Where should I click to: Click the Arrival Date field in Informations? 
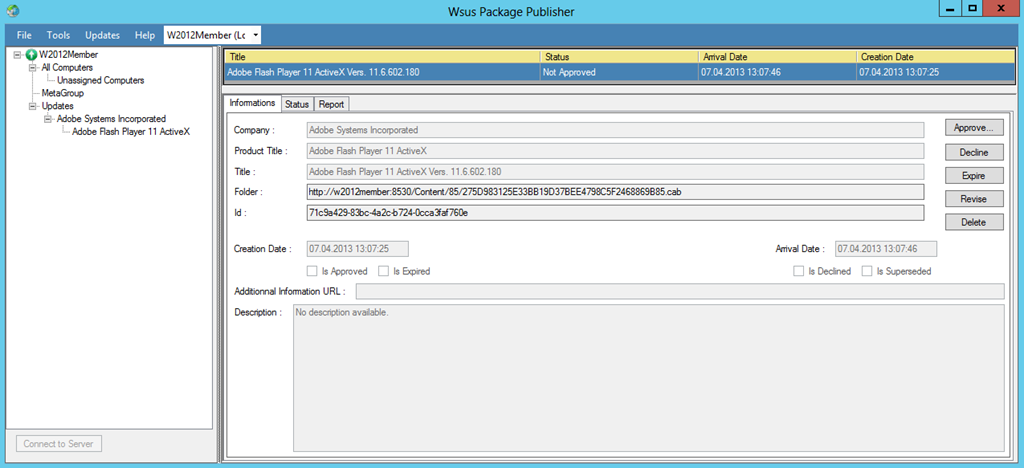tap(886, 249)
